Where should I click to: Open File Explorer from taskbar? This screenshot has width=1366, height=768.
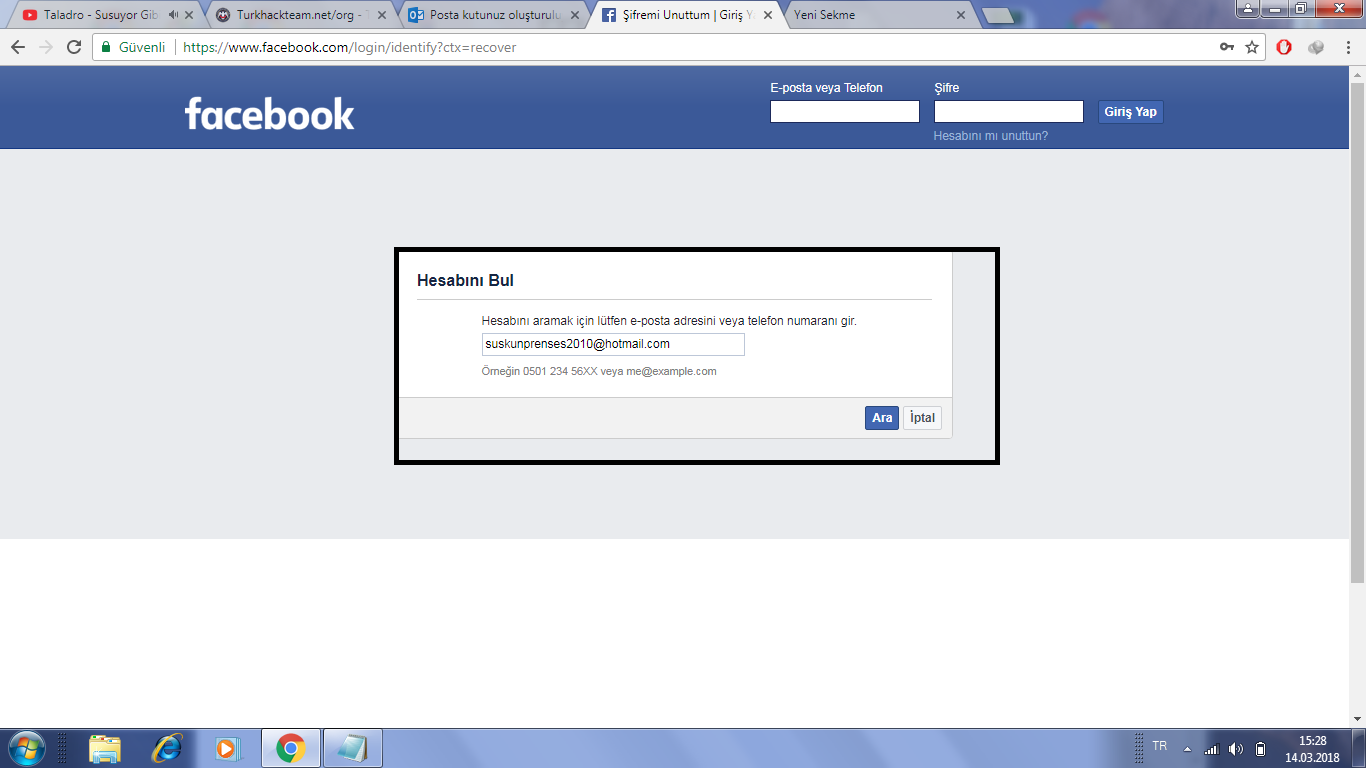(x=105, y=748)
